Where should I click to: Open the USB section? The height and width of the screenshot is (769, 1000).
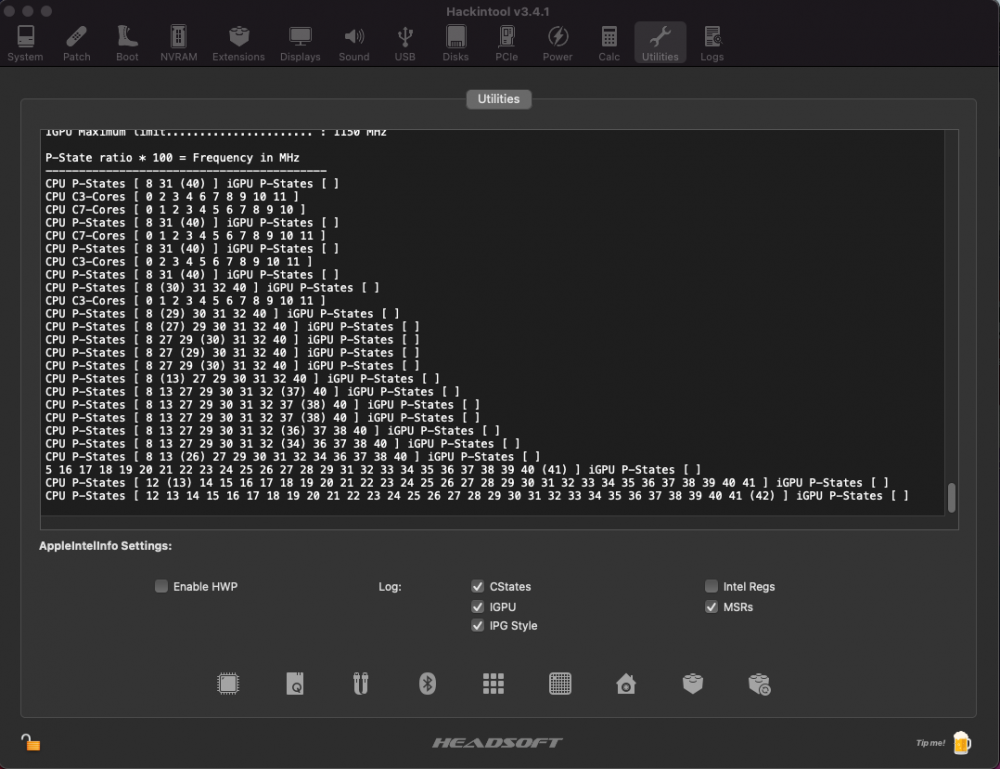point(405,43)
